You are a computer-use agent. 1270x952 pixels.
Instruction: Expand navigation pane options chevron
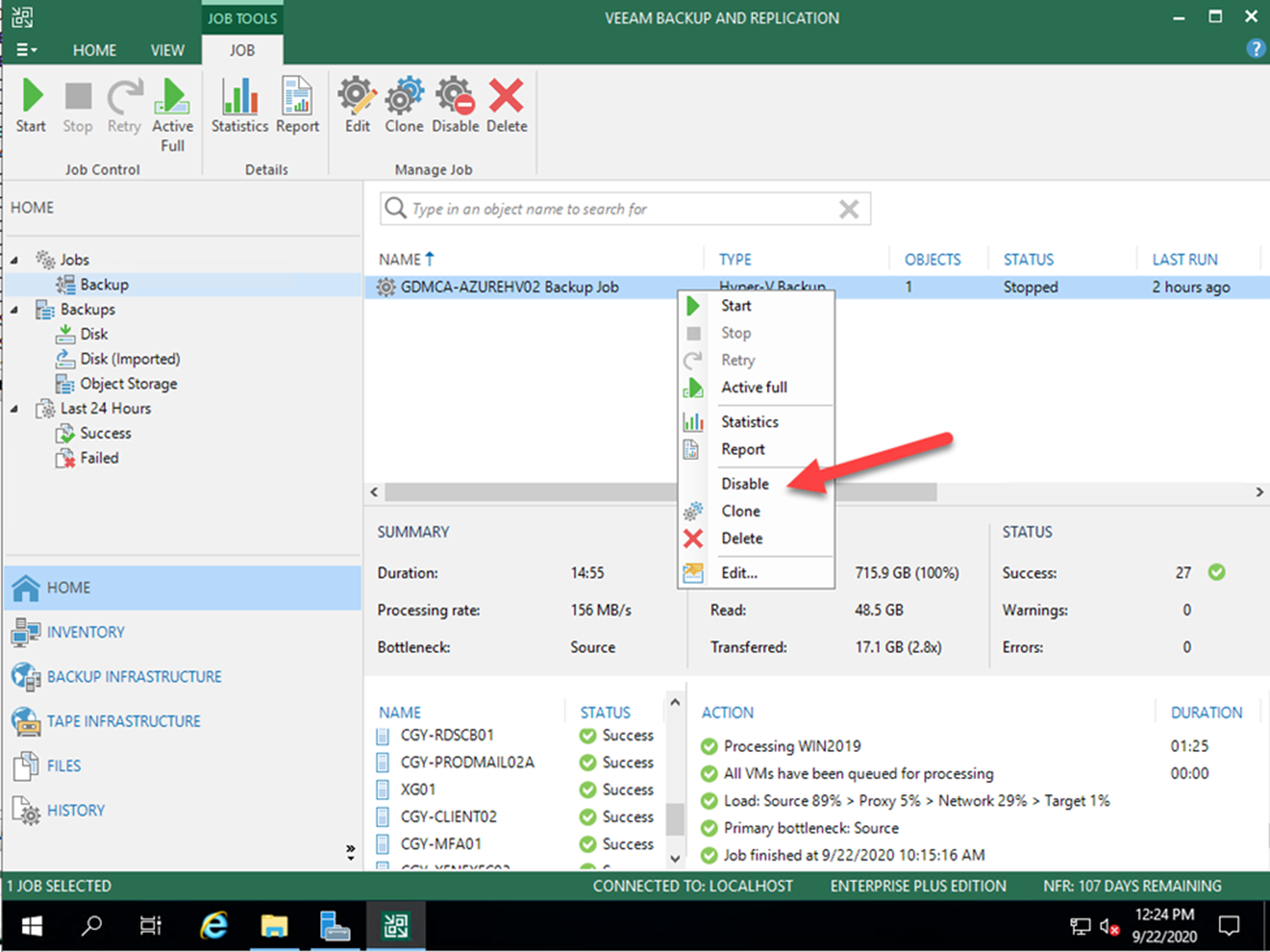(350, 852)
